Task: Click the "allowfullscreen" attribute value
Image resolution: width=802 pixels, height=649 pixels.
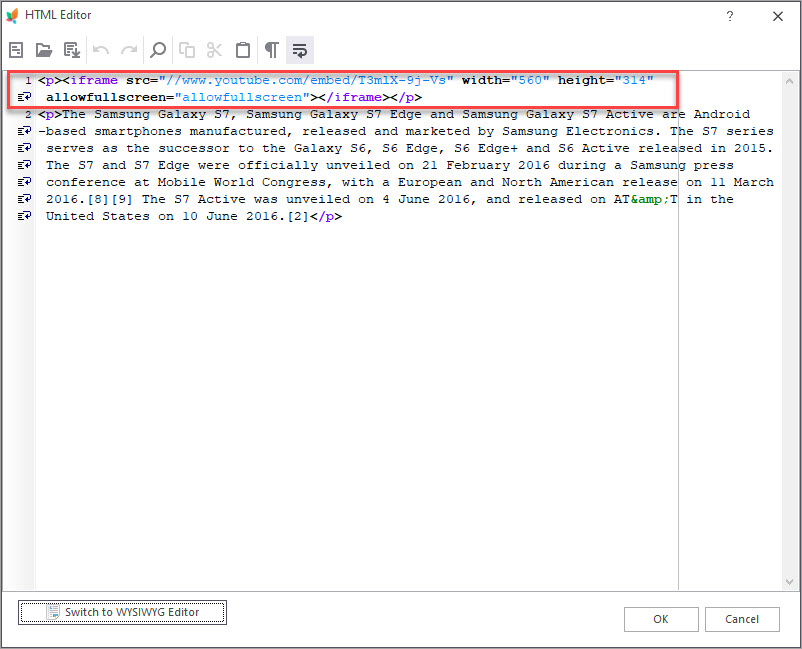Action: [242, 97]
